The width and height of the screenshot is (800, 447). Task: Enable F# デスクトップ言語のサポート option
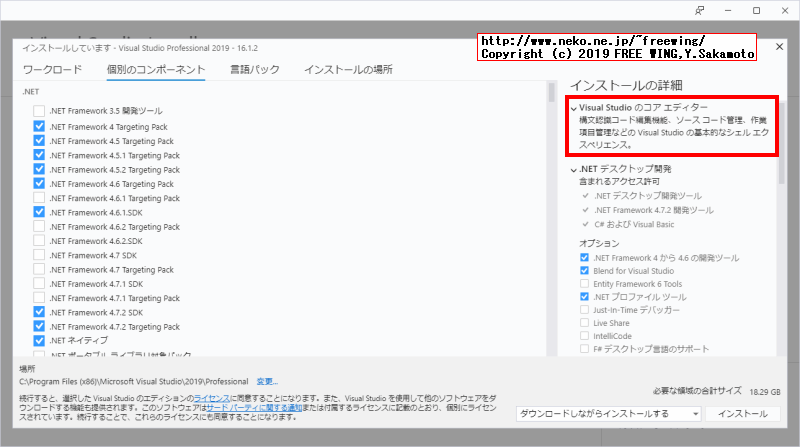(x=584, y=349)
